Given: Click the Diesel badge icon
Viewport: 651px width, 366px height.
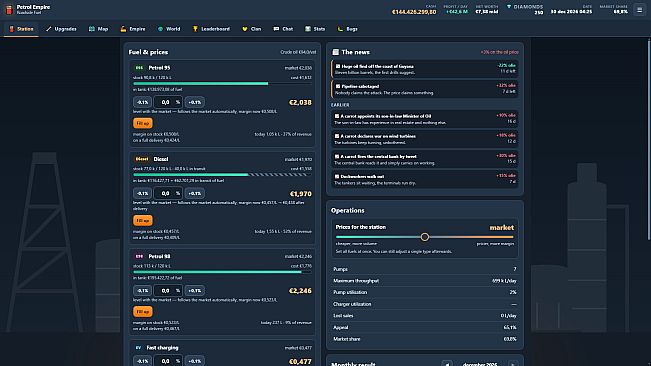Looking at the screenshot, I should 142,159.
